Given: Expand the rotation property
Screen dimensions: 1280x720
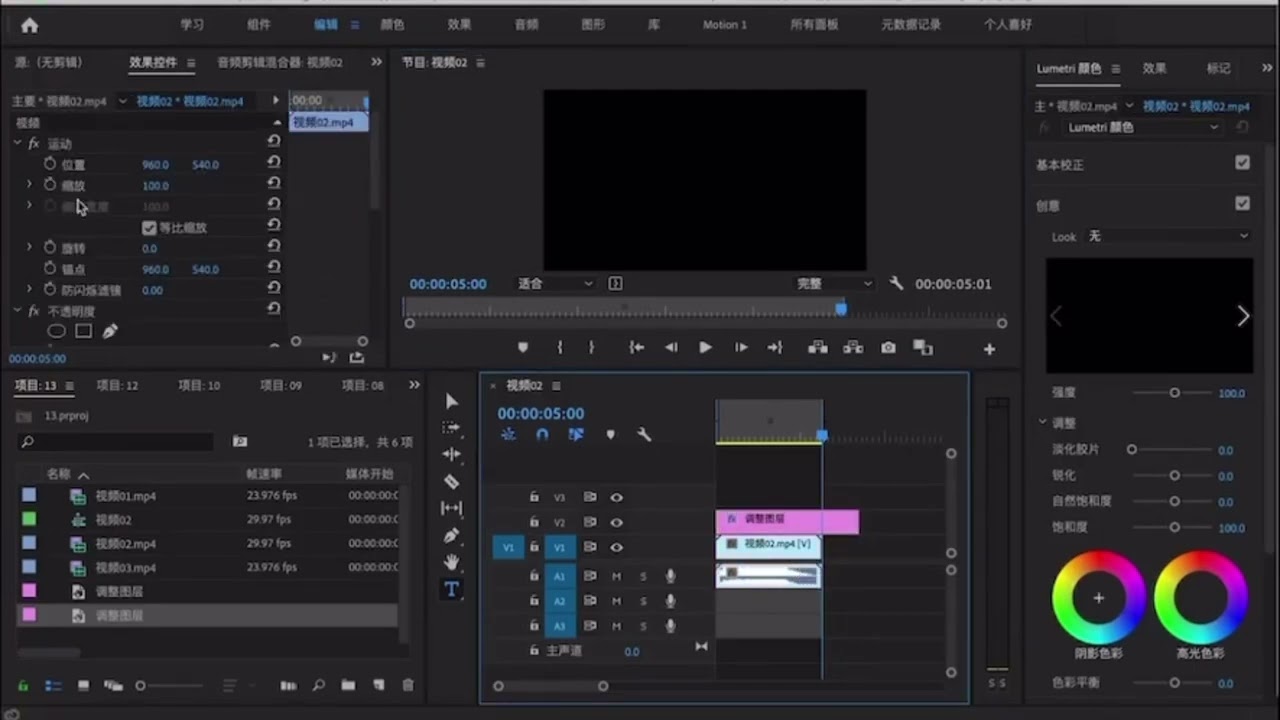Looking at the screenshot, I should pos(29,247).
